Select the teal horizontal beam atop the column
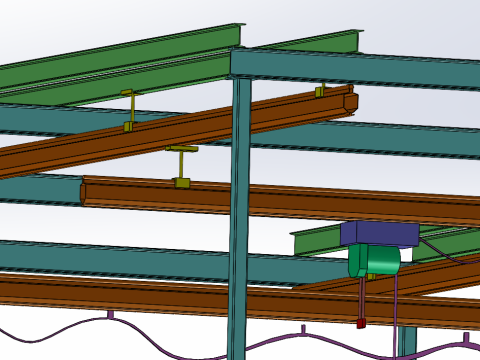The height and width of the screenshot is (360, 480). click(x=355, y=68)
